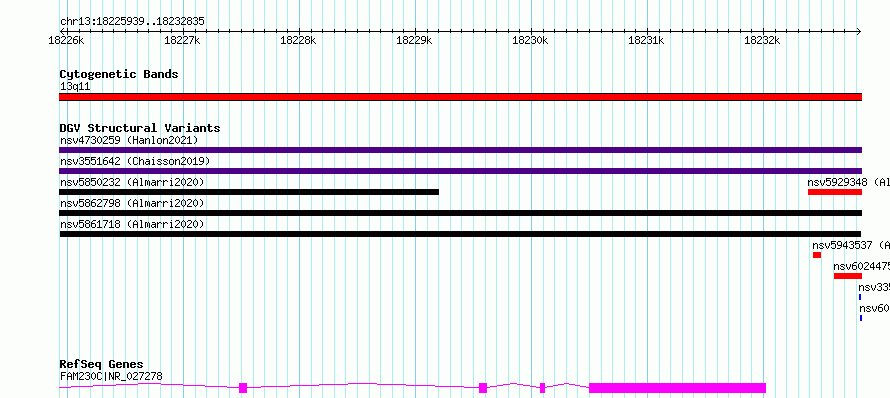Click the chr13:18225939..18232835 region label

[x=132, y=22]
